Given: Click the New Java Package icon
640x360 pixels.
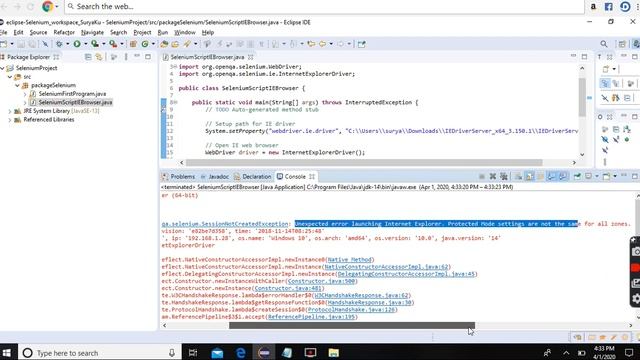Looking at the screenshot, I should tap(133, 44).
